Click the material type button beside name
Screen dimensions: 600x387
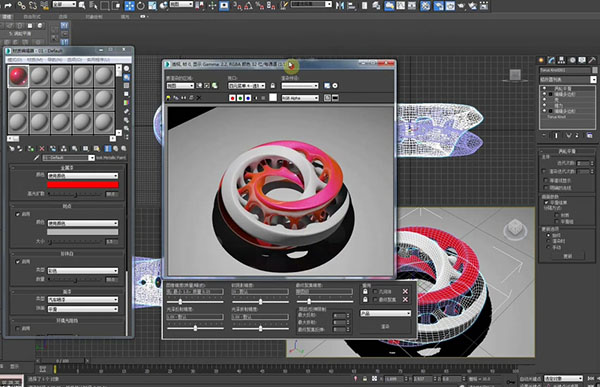(111, 158)
